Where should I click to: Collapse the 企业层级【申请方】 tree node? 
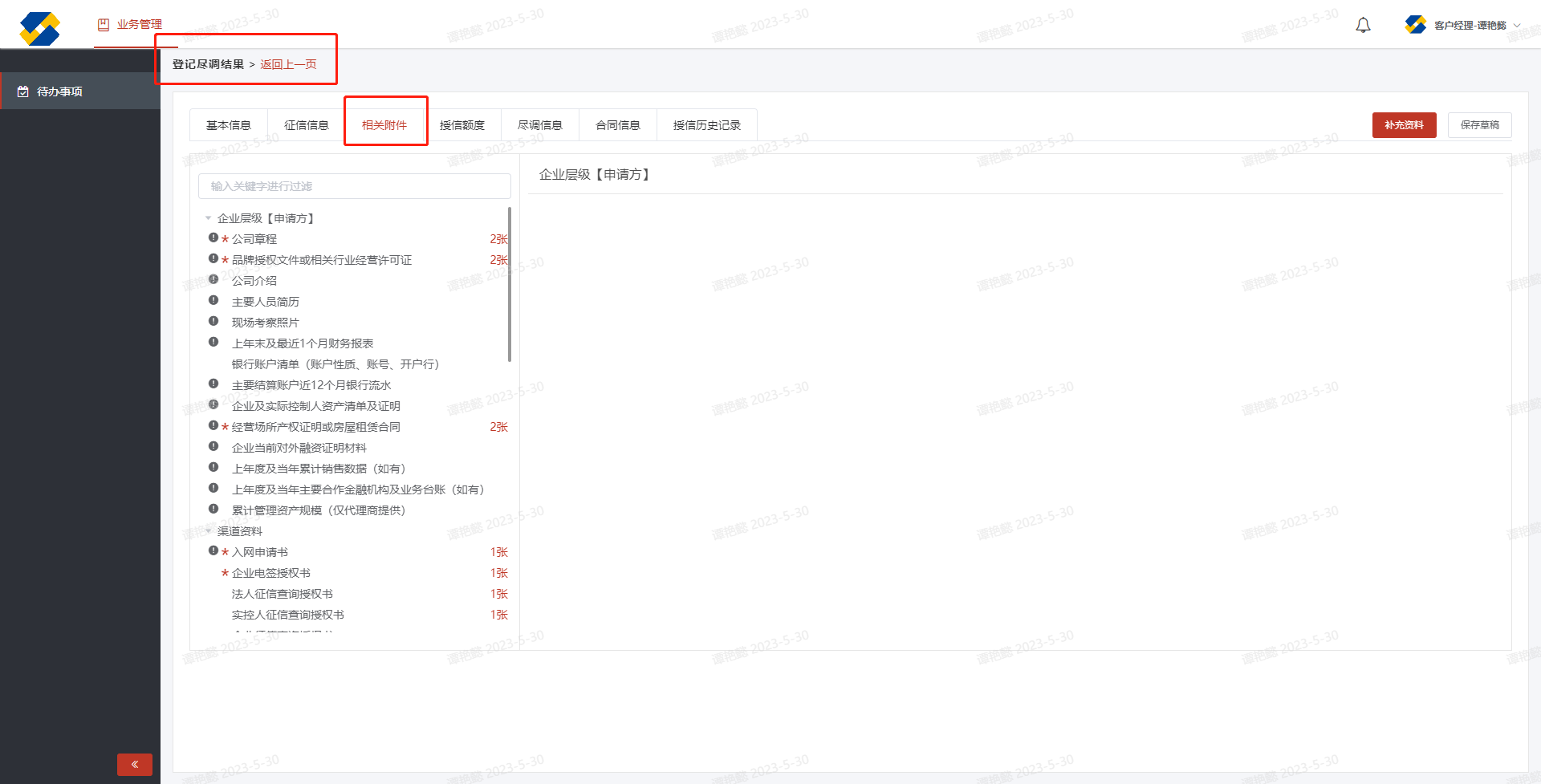point(209,218)
